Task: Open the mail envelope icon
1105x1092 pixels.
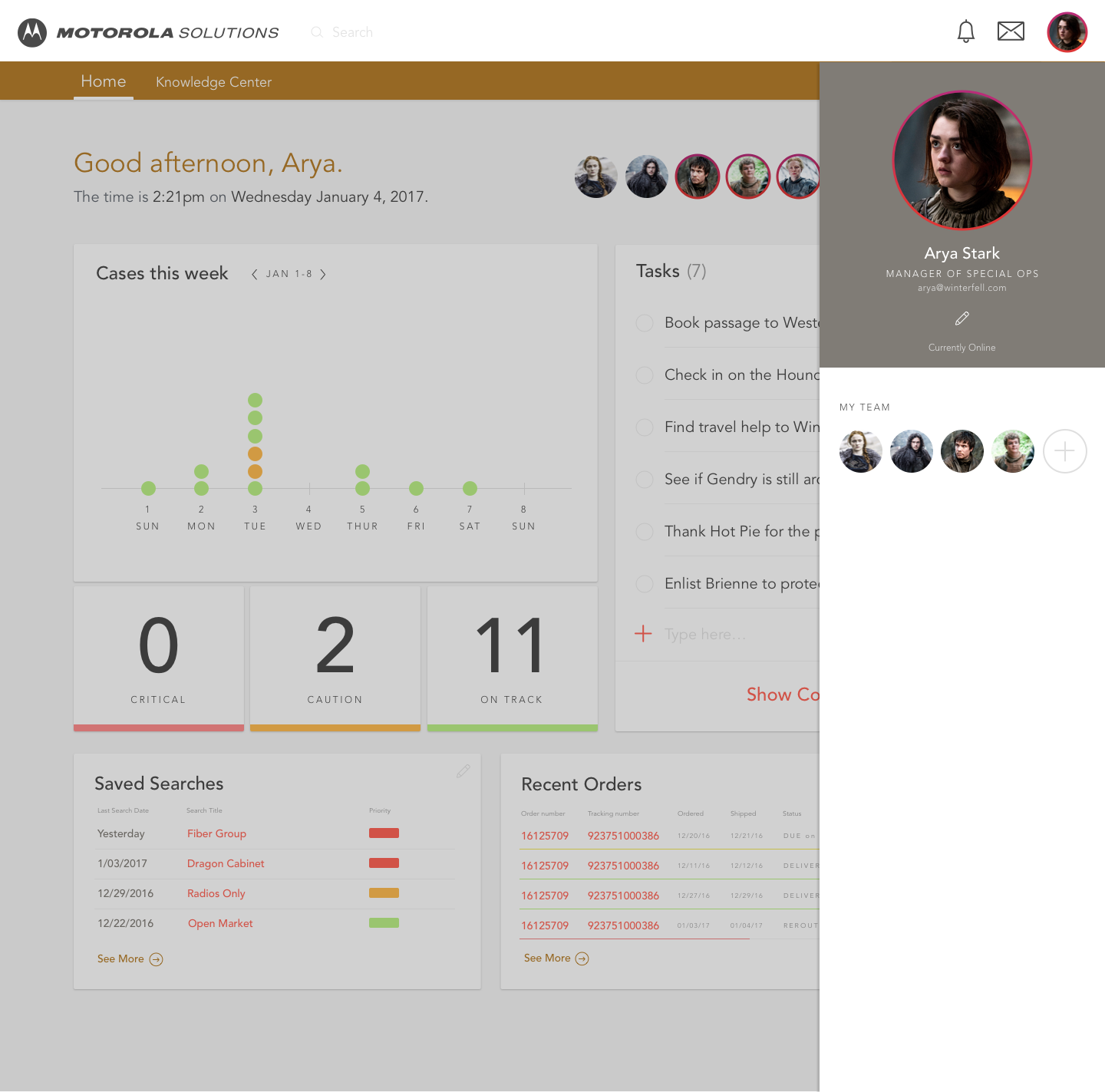Action: click(x=1011, y=31)
